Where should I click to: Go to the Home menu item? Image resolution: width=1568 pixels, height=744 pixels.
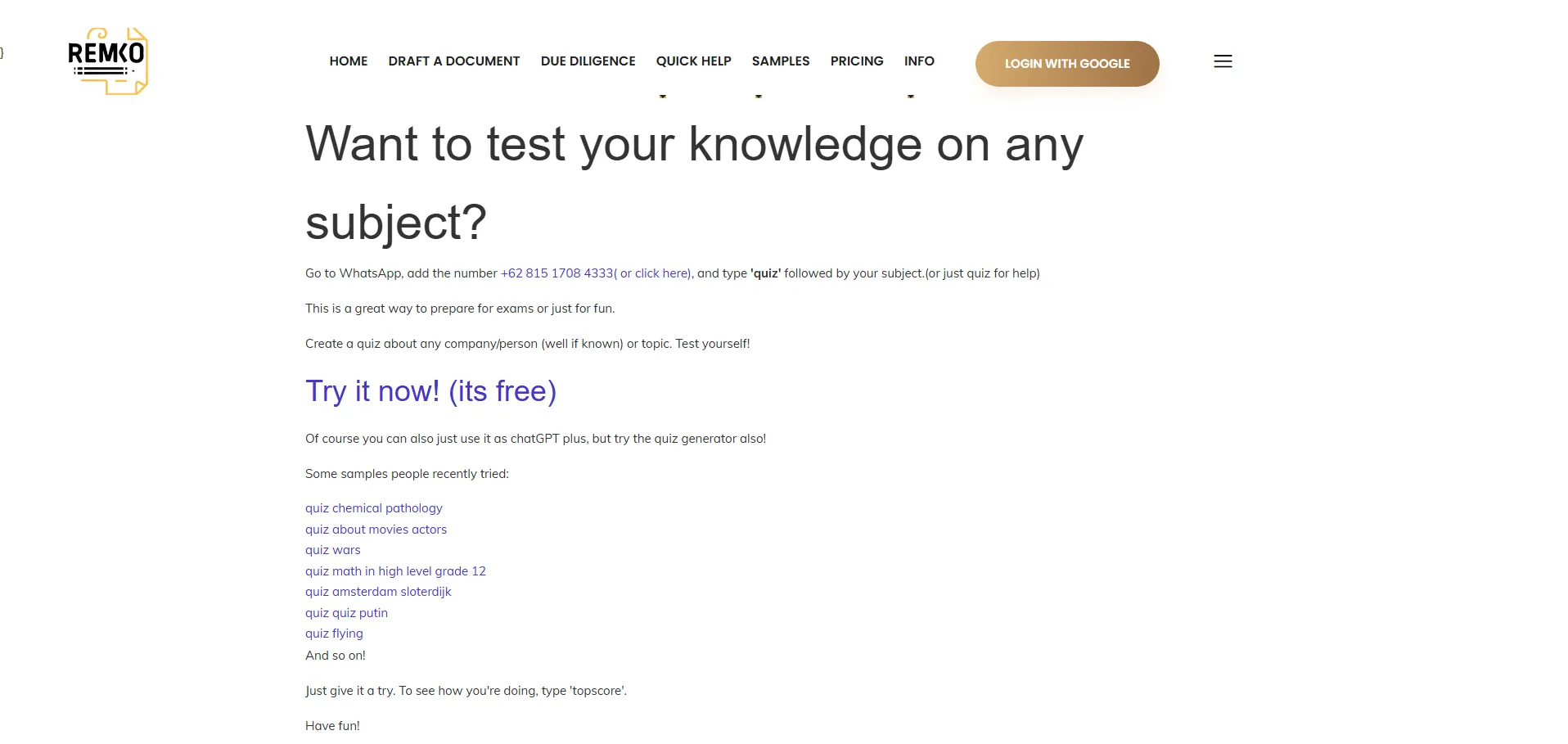pyautogui.click(x=349, y=61)
